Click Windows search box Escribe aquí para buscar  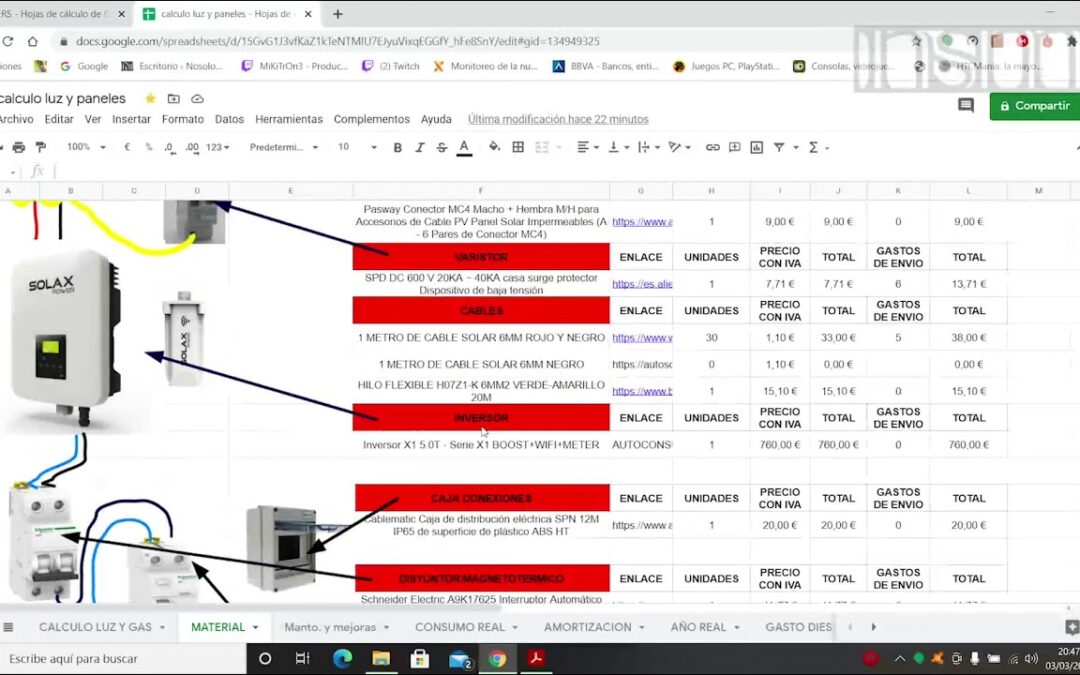[123, 659]
